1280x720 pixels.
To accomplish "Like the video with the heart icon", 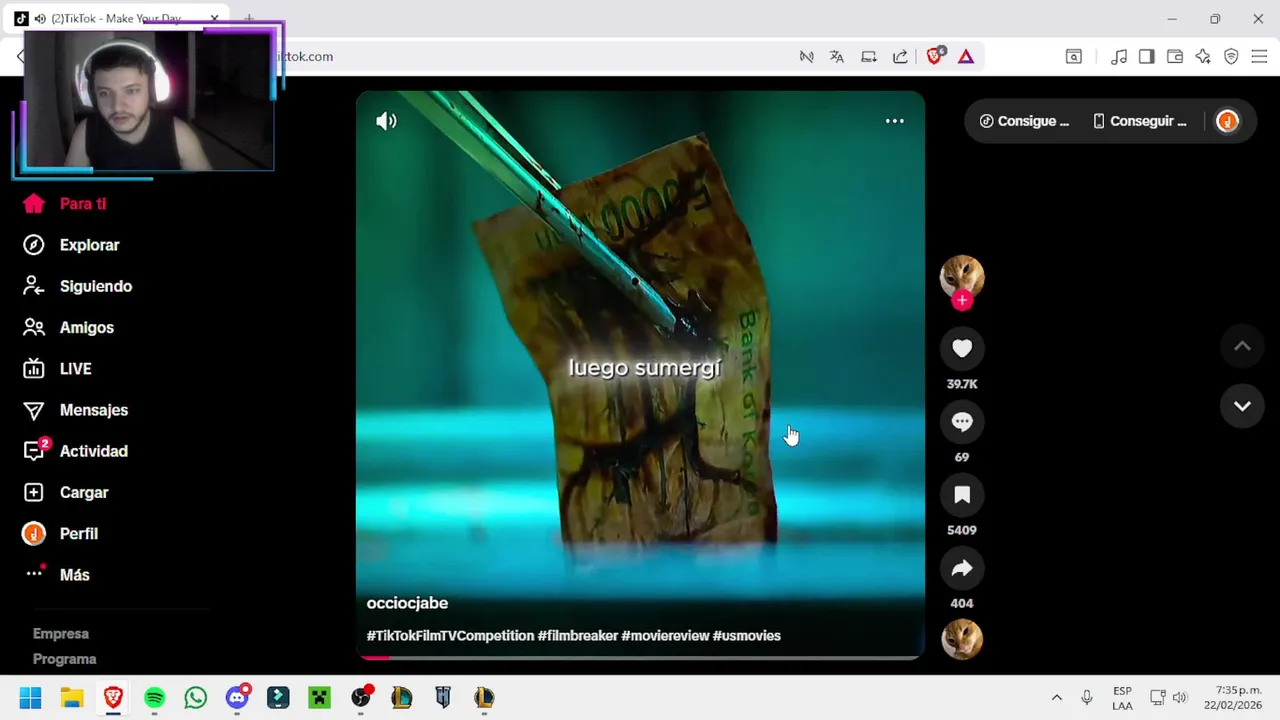I will coord(962,348).
